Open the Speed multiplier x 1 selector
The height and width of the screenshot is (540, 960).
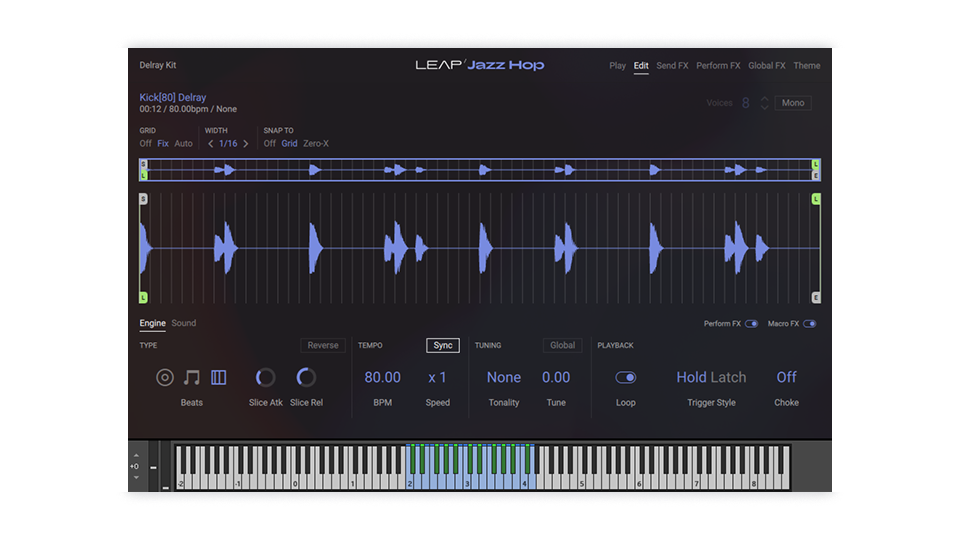point(437,377)
